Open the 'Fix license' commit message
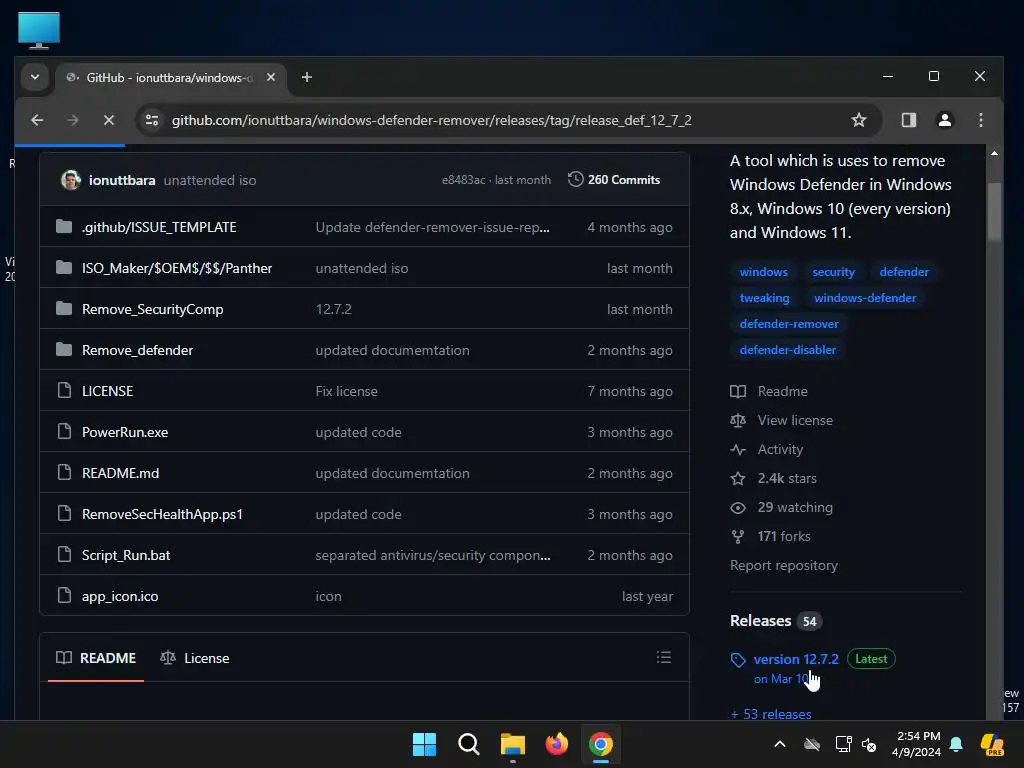Screen dimensions: 1024x768 (346, 391)
